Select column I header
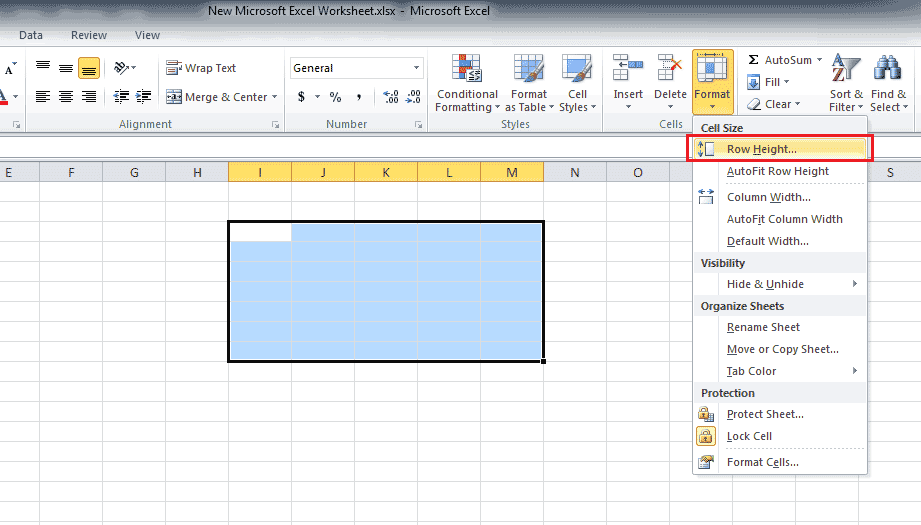This screenshot has width=921, height=525. click(x=260, y=173)
